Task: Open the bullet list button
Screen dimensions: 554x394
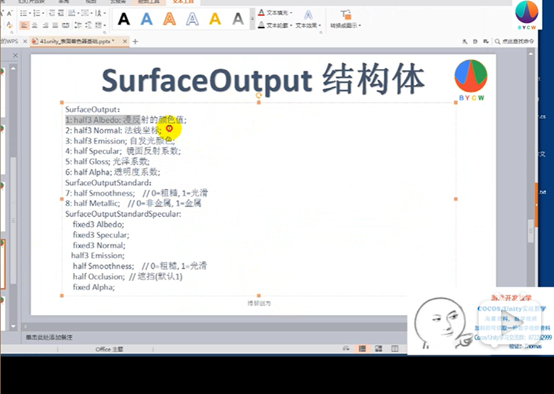Action: pyautogui.click(x=24, y=13)
